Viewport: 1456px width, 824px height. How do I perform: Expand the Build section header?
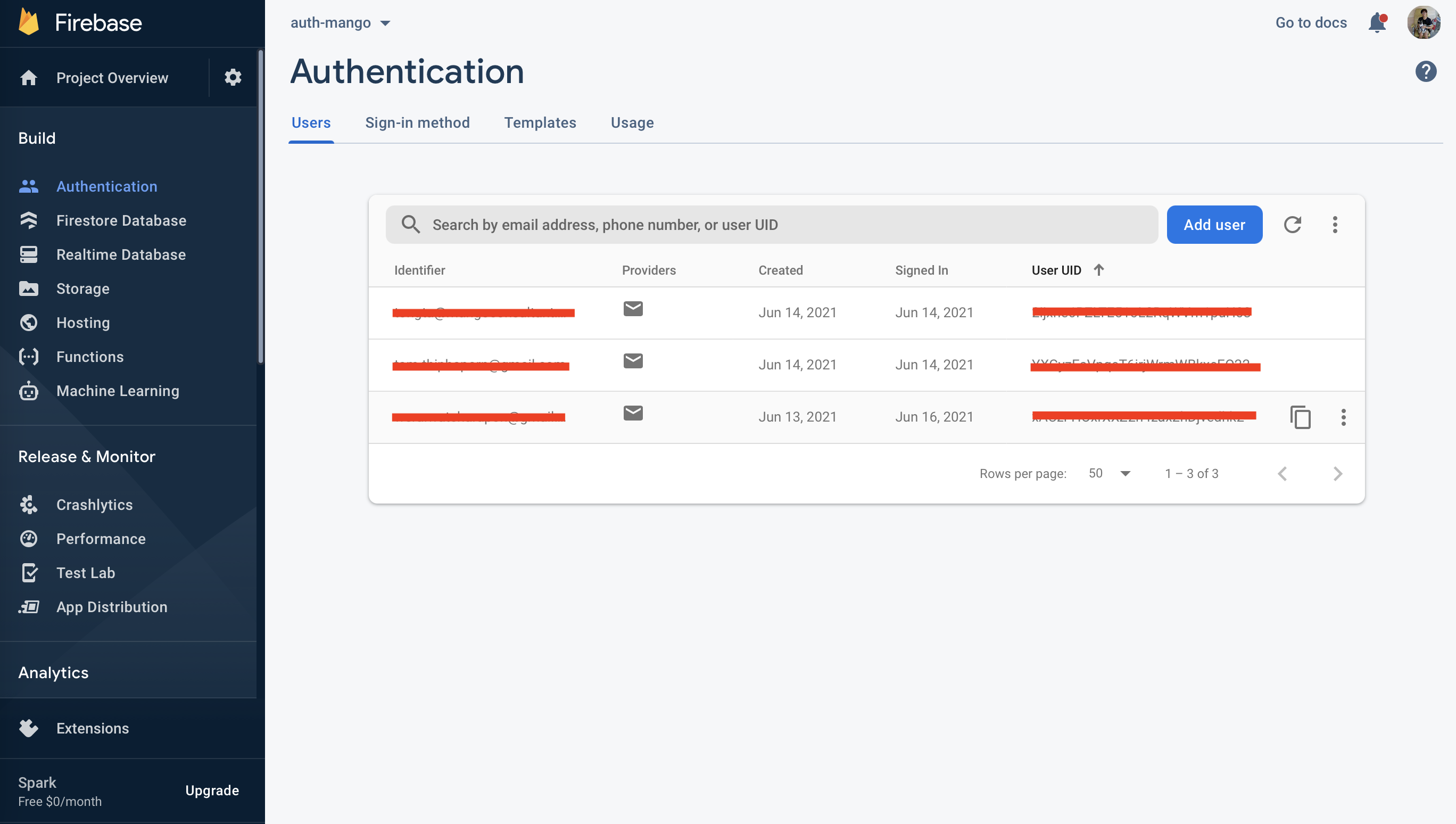[x=37, y=137]
